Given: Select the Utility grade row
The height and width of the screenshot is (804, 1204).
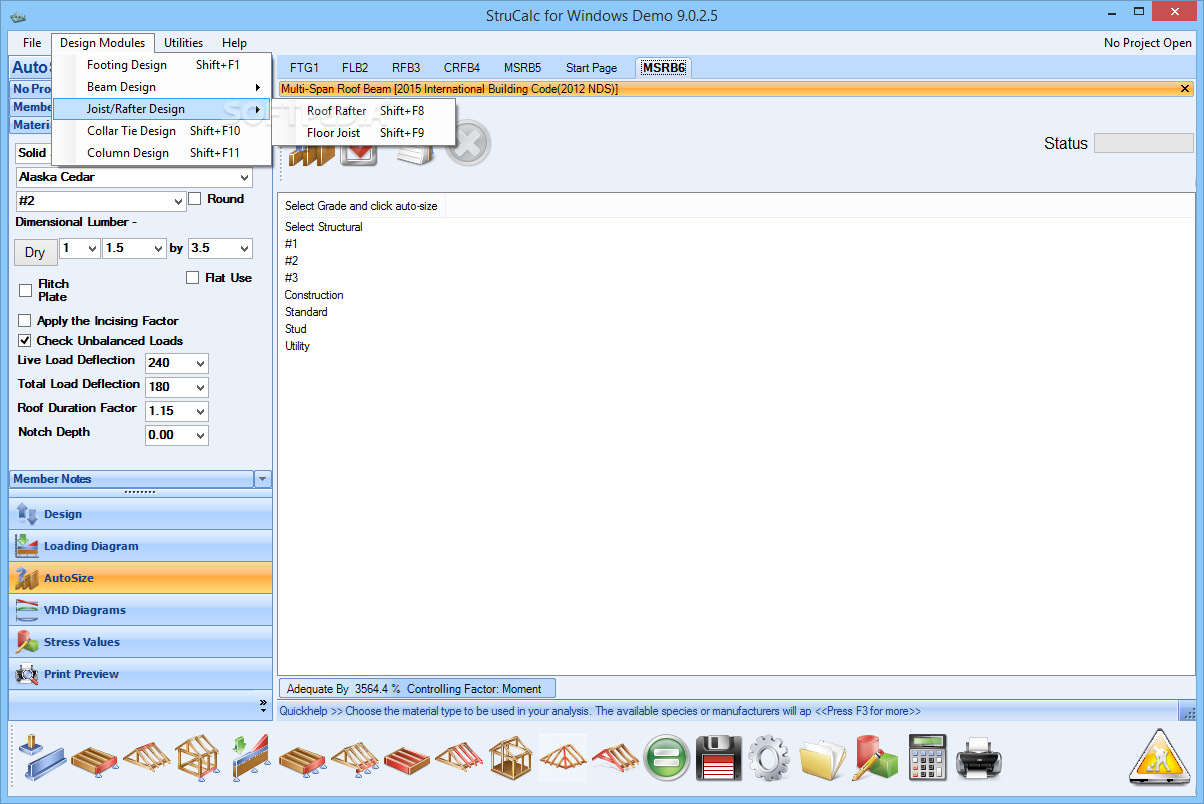Looking at the screenshot, I should click(x=297, y=346).
